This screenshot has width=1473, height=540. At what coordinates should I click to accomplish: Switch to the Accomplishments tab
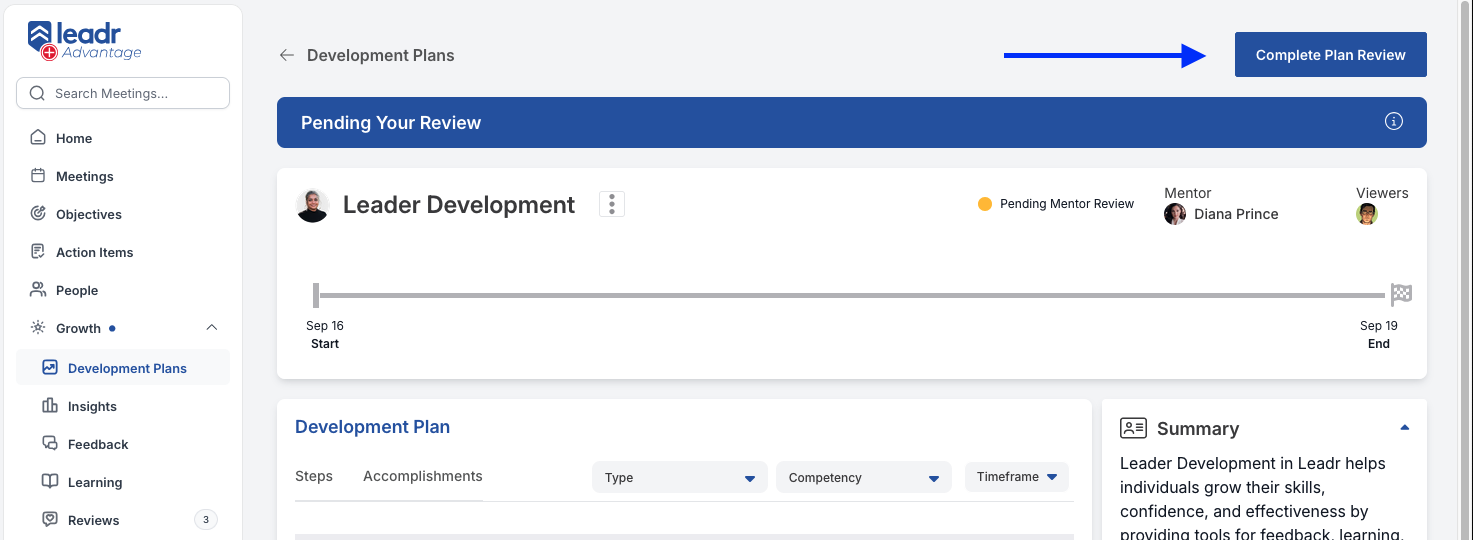coord(423,476)
